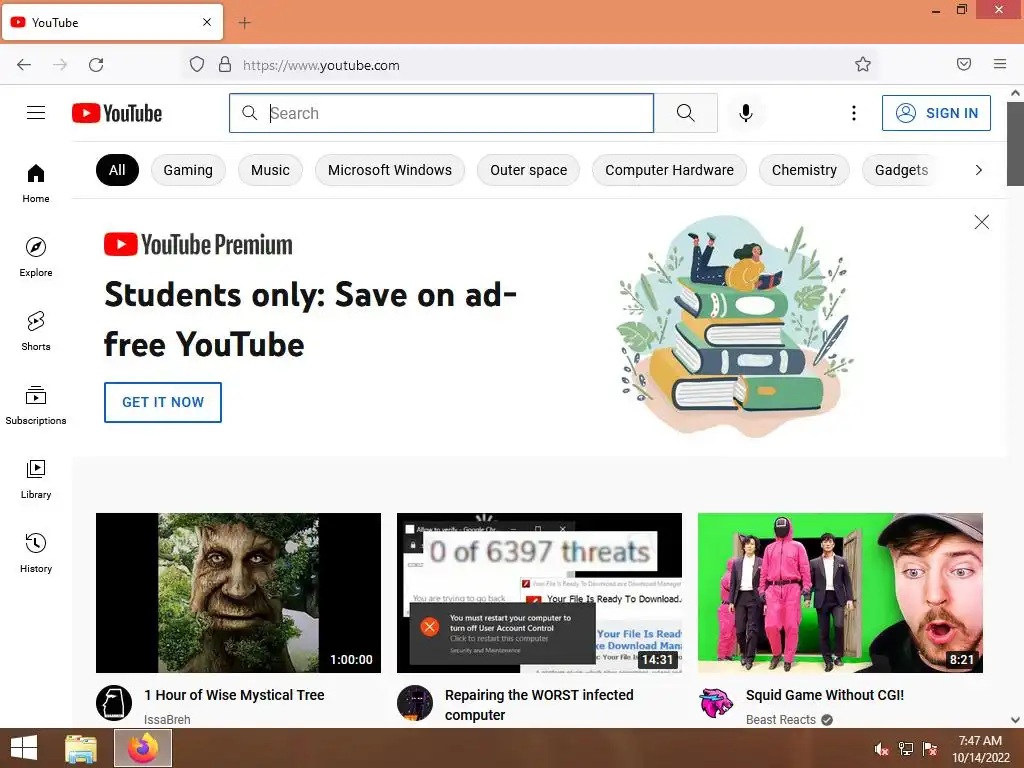Screen dimensions: 1024x768
Task: Click the site security padlock icon
Action: (x=225, y=64)
